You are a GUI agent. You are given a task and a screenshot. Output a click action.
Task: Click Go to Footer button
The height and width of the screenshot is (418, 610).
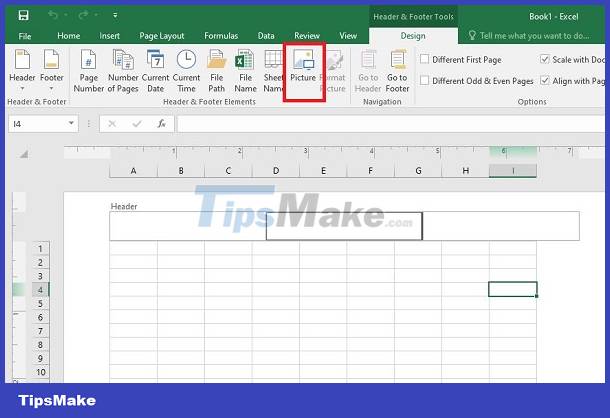[397, 71]
